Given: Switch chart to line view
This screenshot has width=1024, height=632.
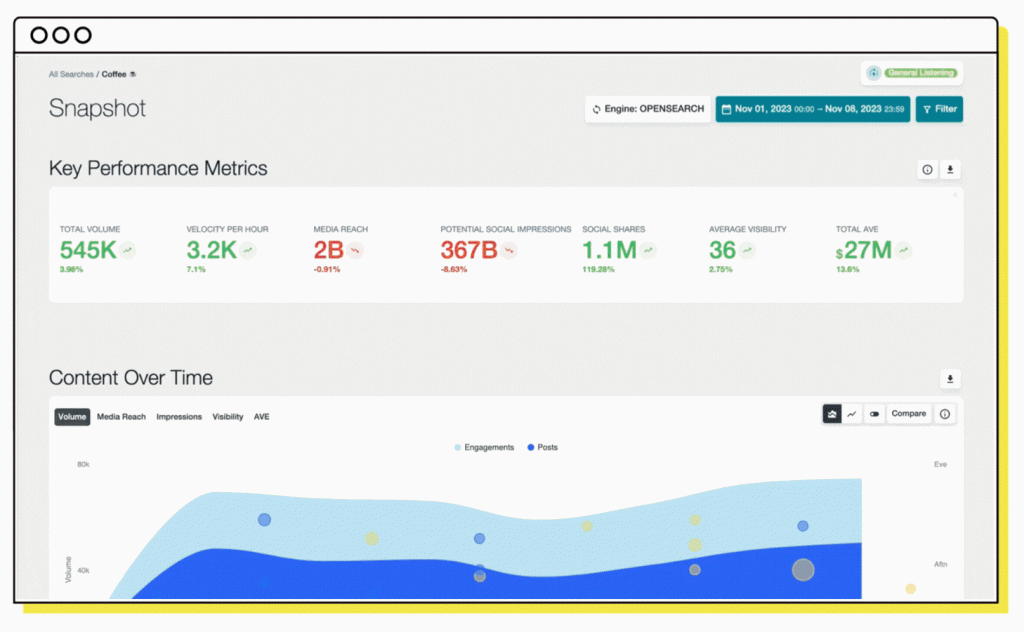Looking at the screenshot, I should pos(853,414).
